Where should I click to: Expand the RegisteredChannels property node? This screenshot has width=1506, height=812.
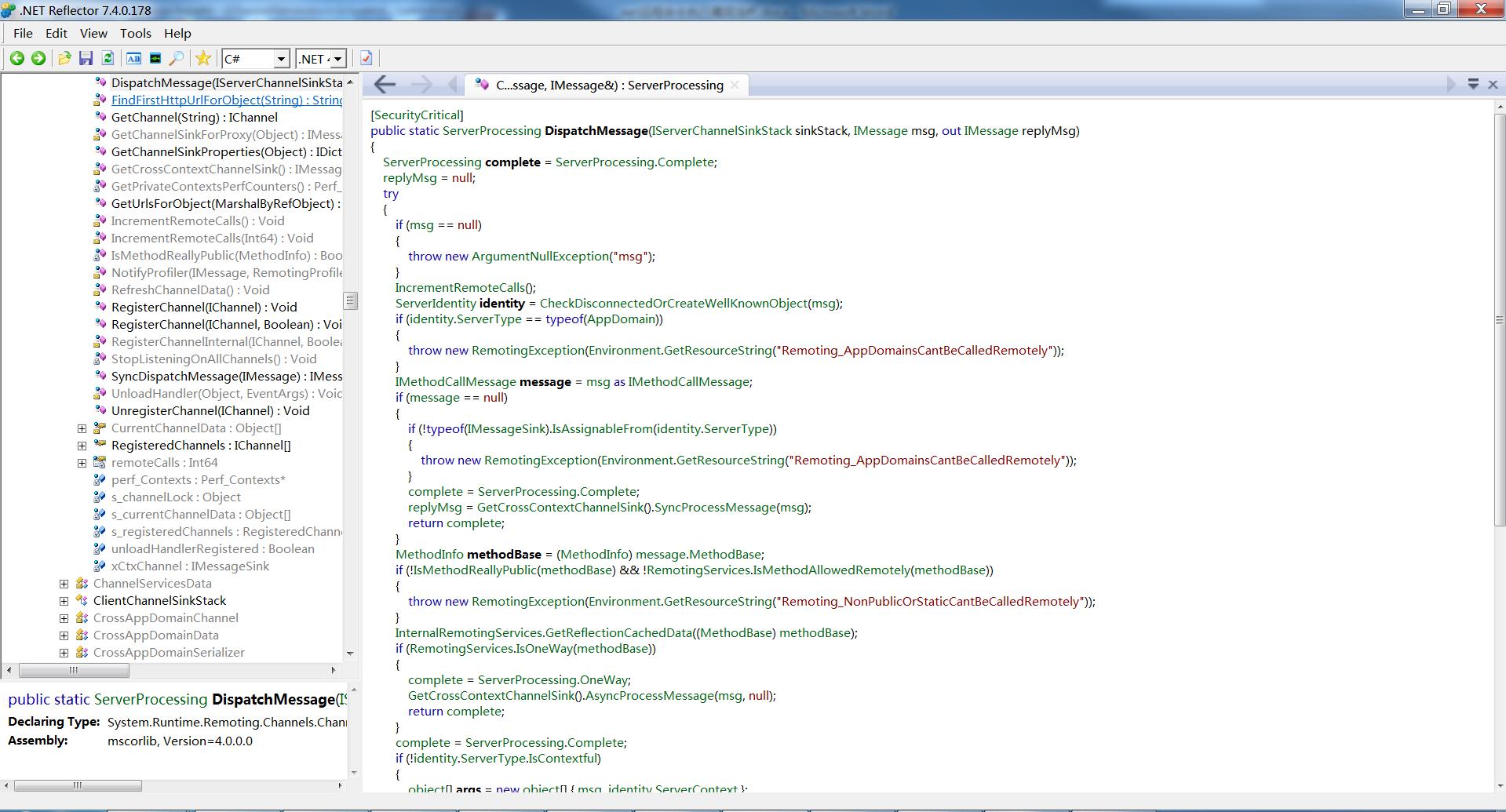point(82,446)
